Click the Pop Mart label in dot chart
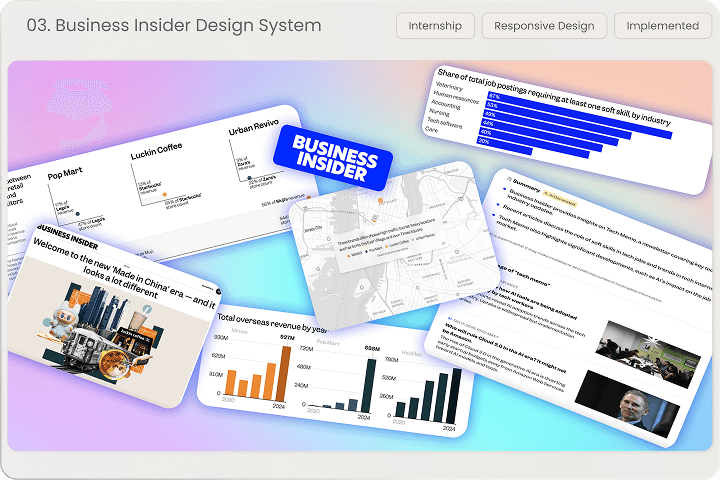This screenshot has height=480, width=720. pos(65,173)
